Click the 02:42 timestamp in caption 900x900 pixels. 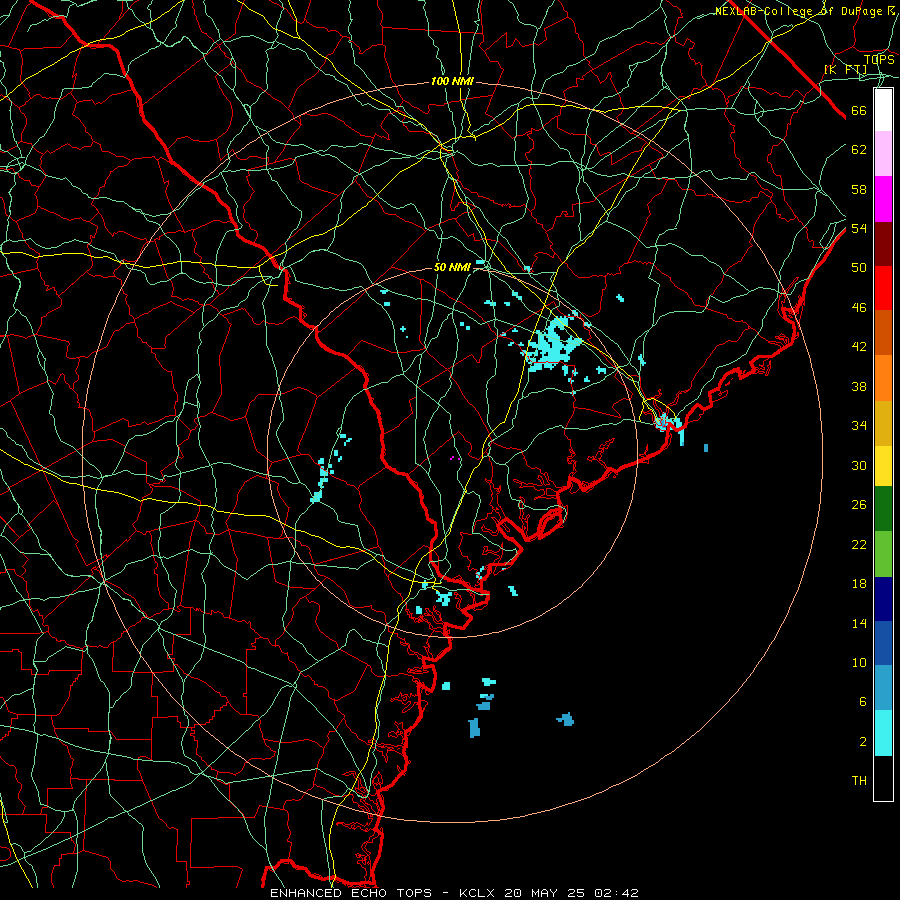coord(616,893)
